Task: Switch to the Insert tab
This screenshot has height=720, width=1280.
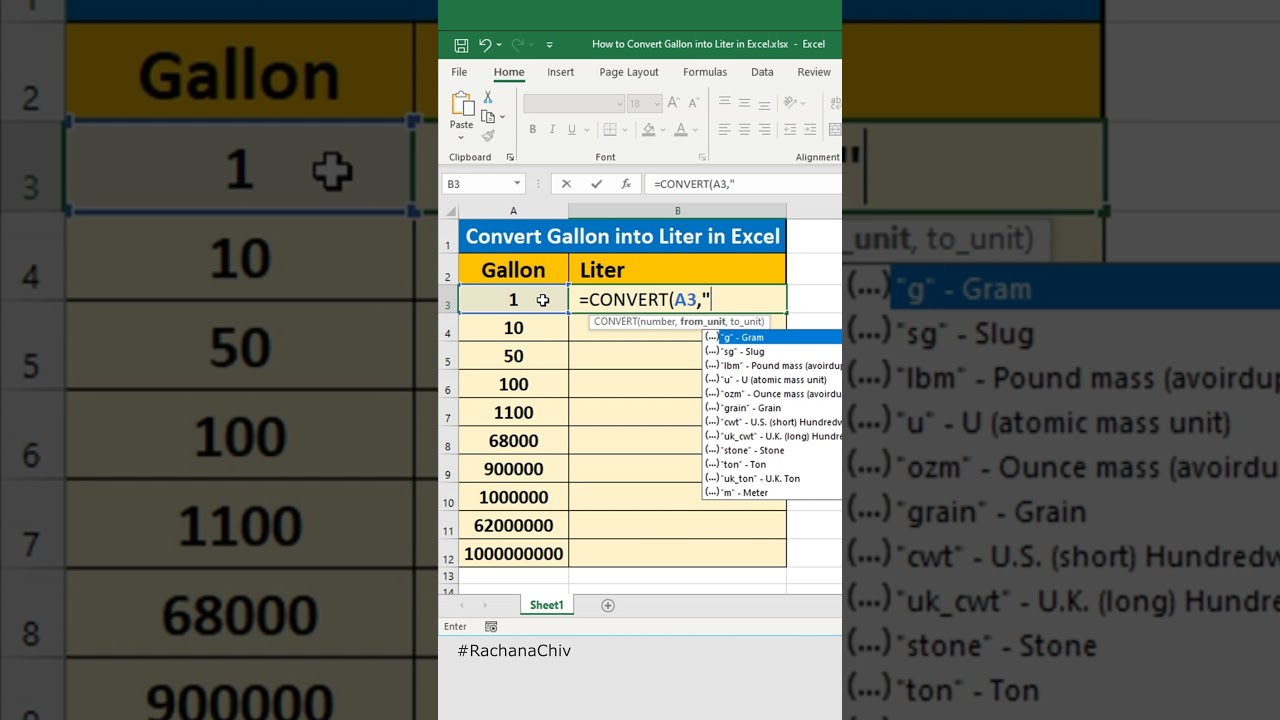Action: tap(560, 72)
